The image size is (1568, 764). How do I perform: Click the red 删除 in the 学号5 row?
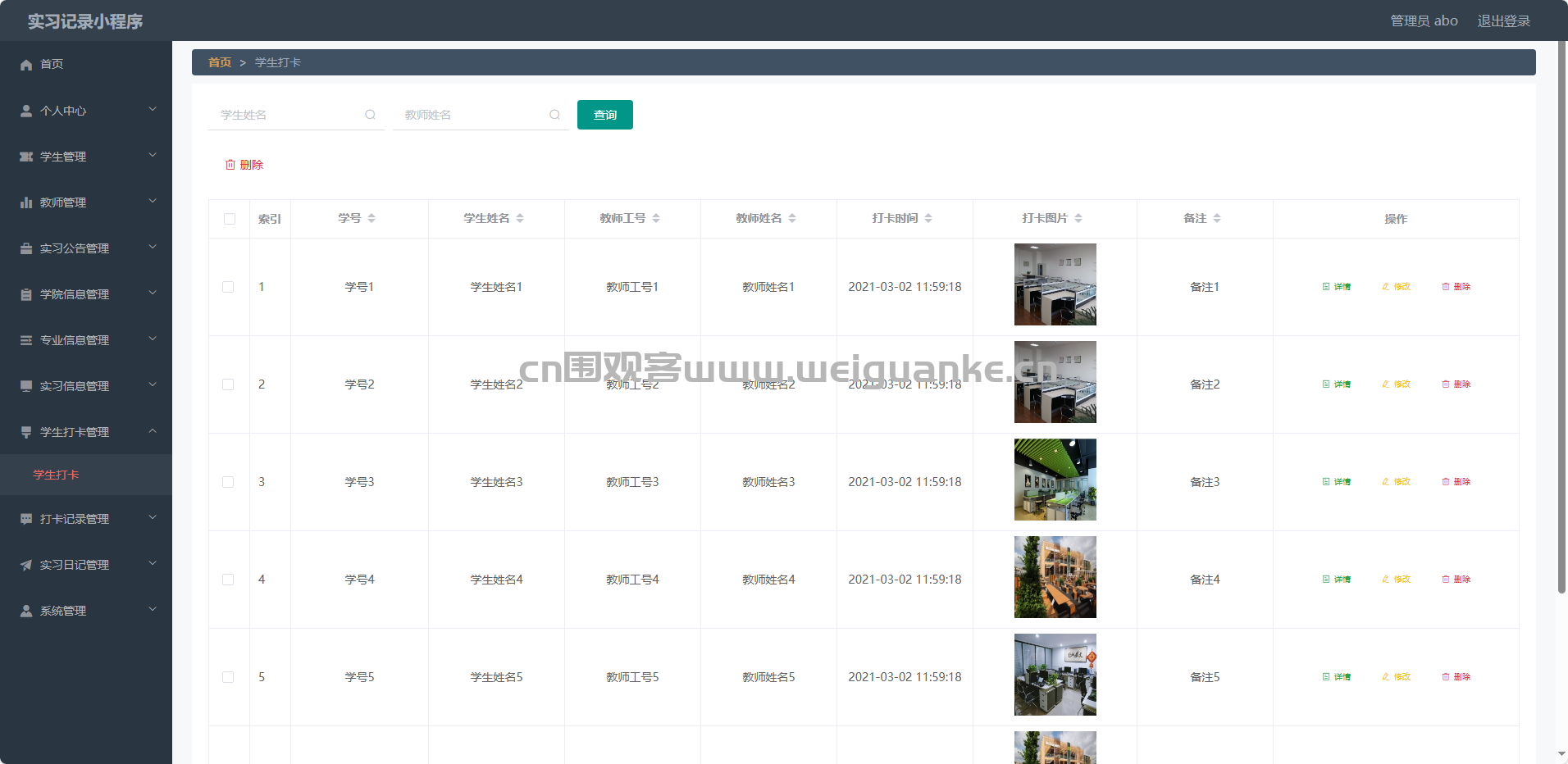point(1456,677)
